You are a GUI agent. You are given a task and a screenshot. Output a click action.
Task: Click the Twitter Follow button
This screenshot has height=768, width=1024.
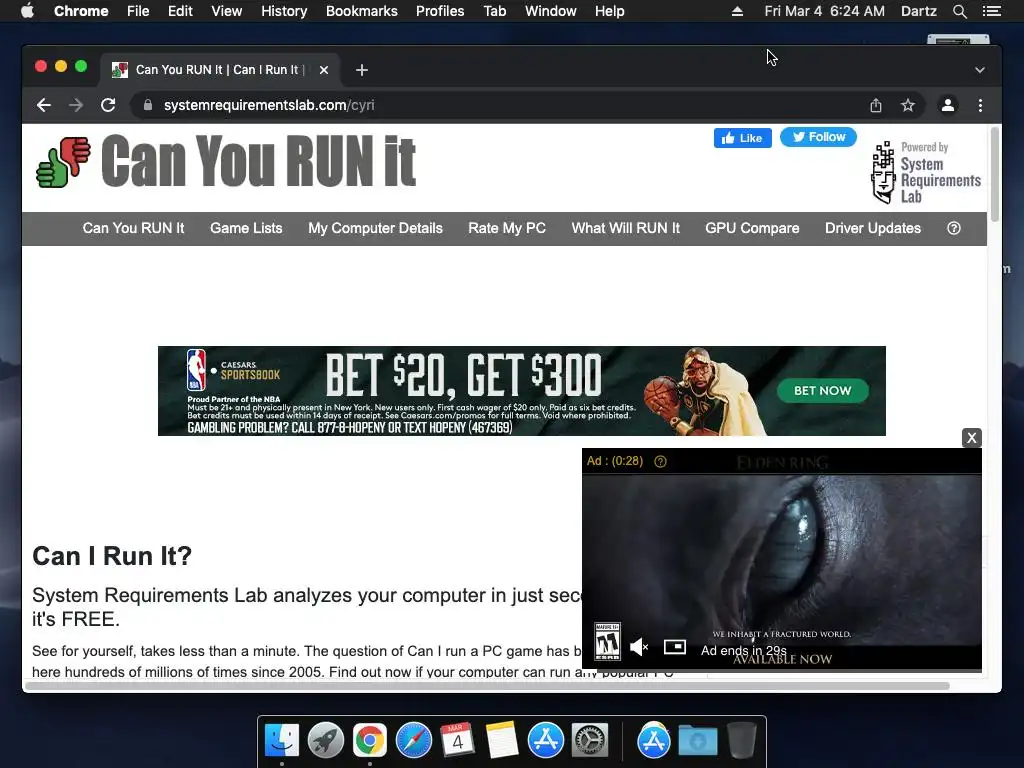tap(818, 137)
